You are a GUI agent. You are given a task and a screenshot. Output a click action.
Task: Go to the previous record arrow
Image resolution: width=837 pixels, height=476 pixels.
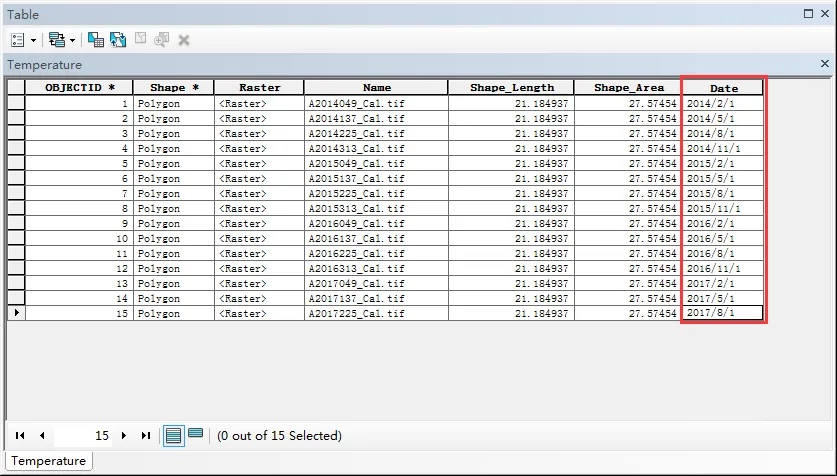[42, 435]
